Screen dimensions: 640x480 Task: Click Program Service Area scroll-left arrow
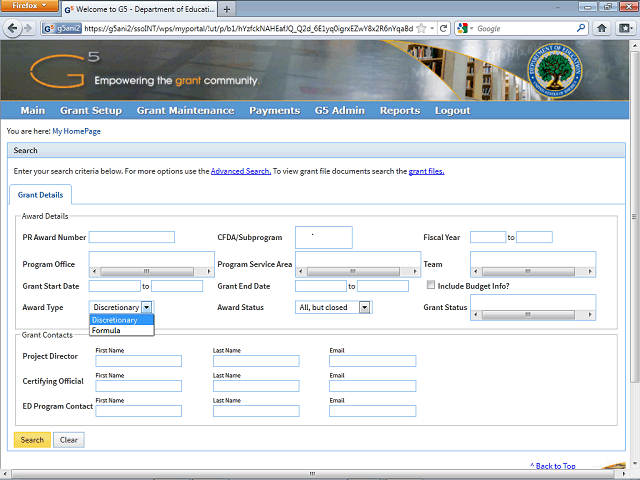[x=301, y=271]
